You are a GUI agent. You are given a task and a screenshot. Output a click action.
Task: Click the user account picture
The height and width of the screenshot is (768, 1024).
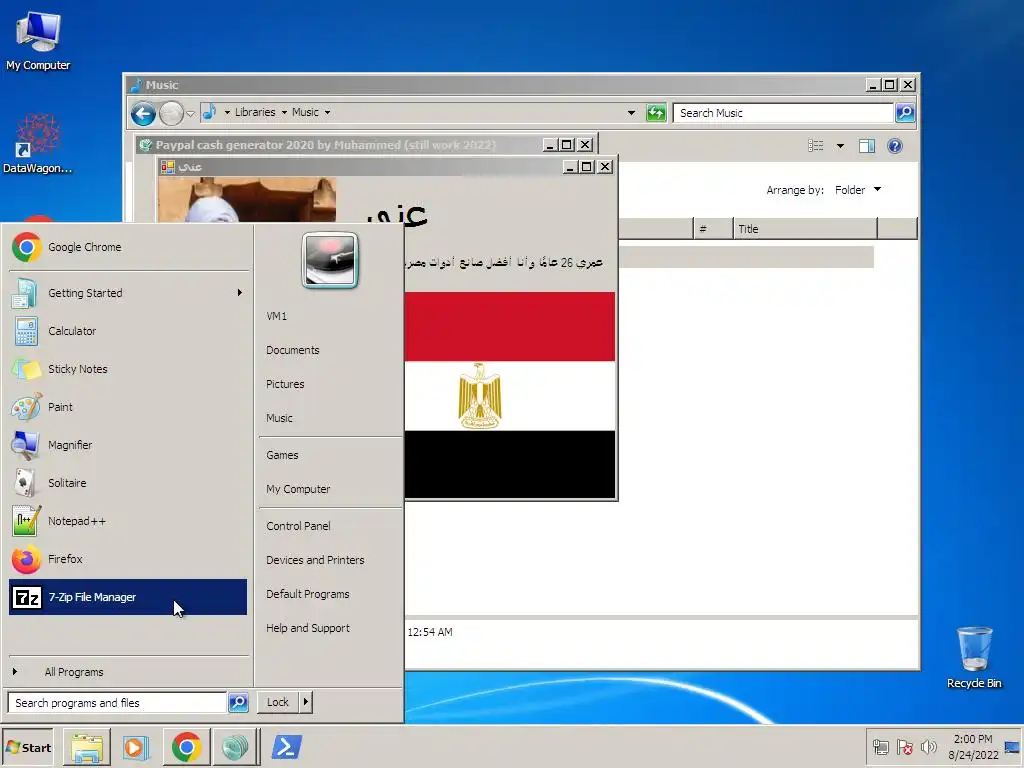pyautogui.click(x=330, y=260)
